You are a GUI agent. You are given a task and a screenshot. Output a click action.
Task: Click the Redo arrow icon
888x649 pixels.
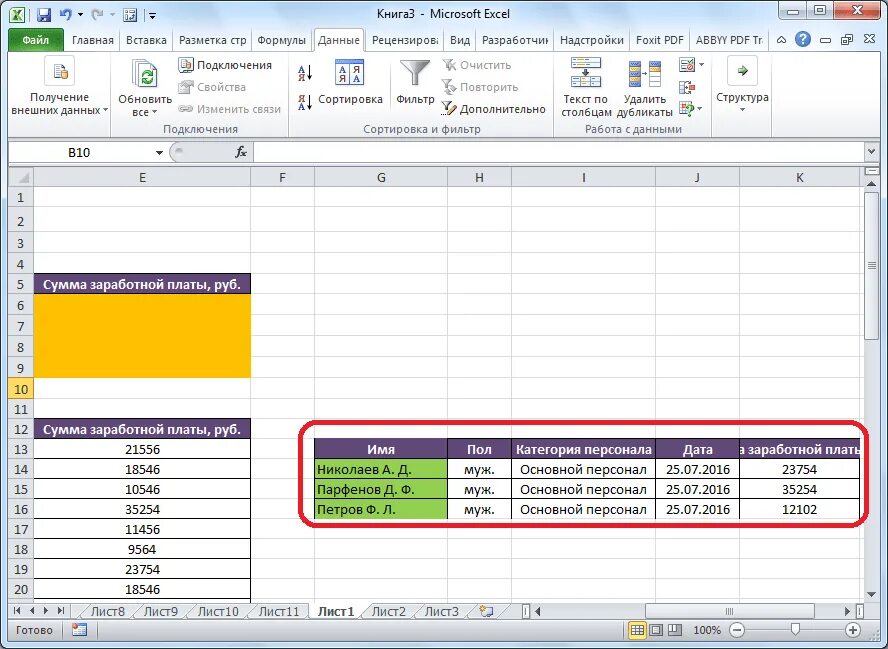coord(97,15)
